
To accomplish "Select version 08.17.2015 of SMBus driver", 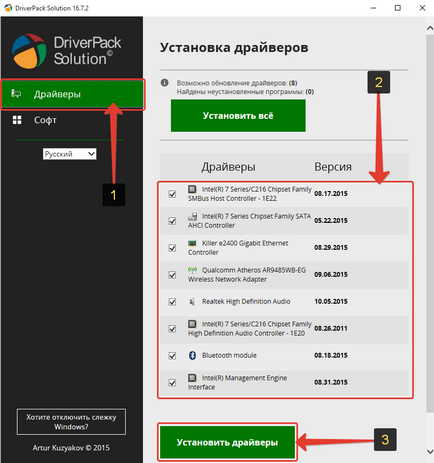I will (x=331, y=194).
